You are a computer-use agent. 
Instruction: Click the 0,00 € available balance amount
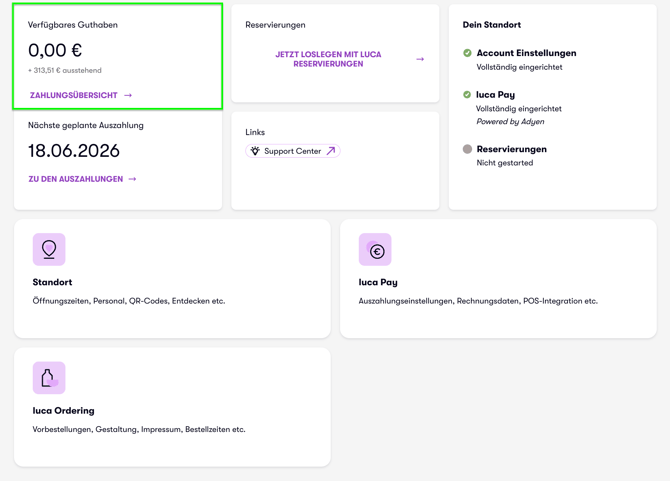(55, 50)
